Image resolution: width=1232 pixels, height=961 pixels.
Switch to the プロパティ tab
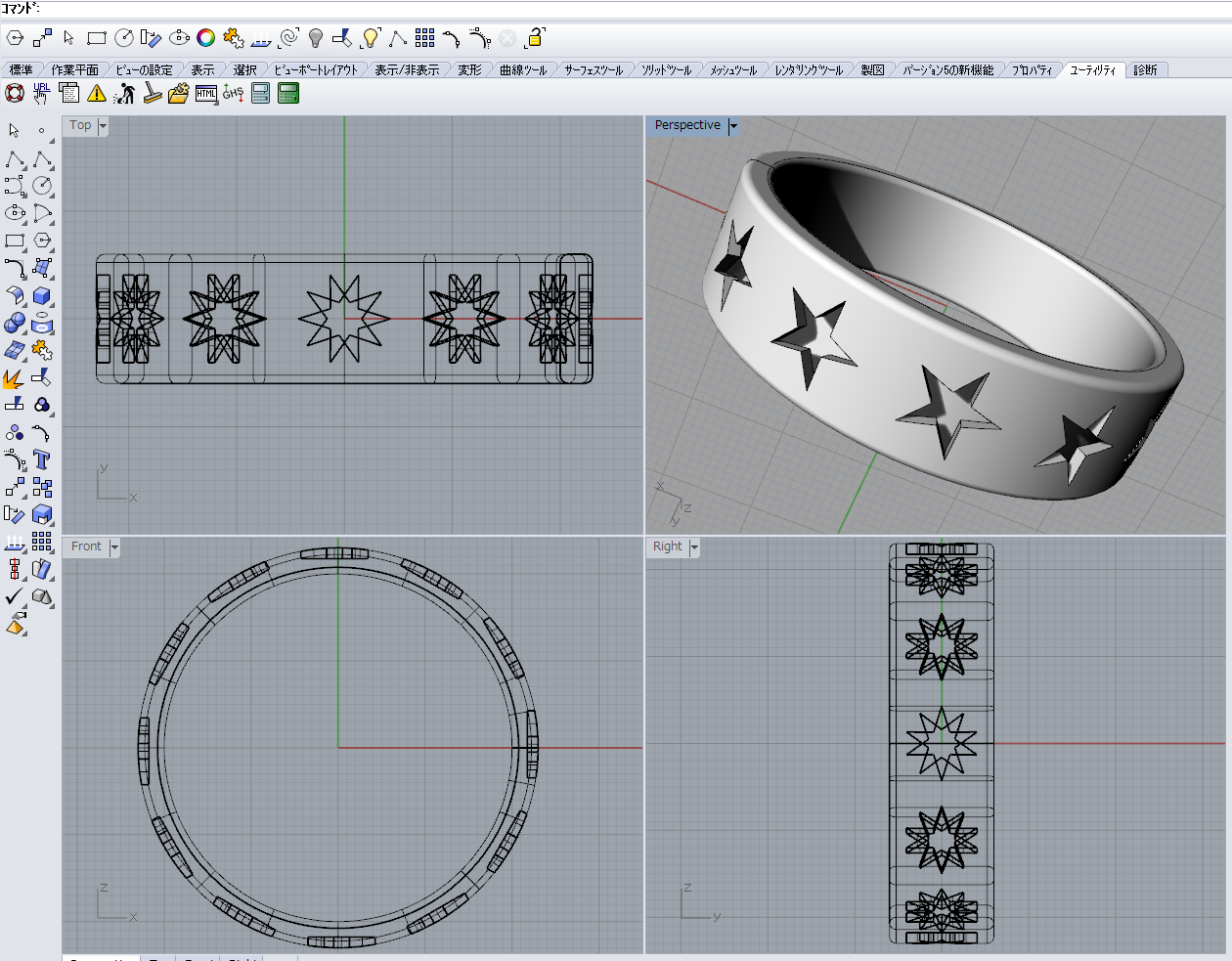tap(1033, 70)
